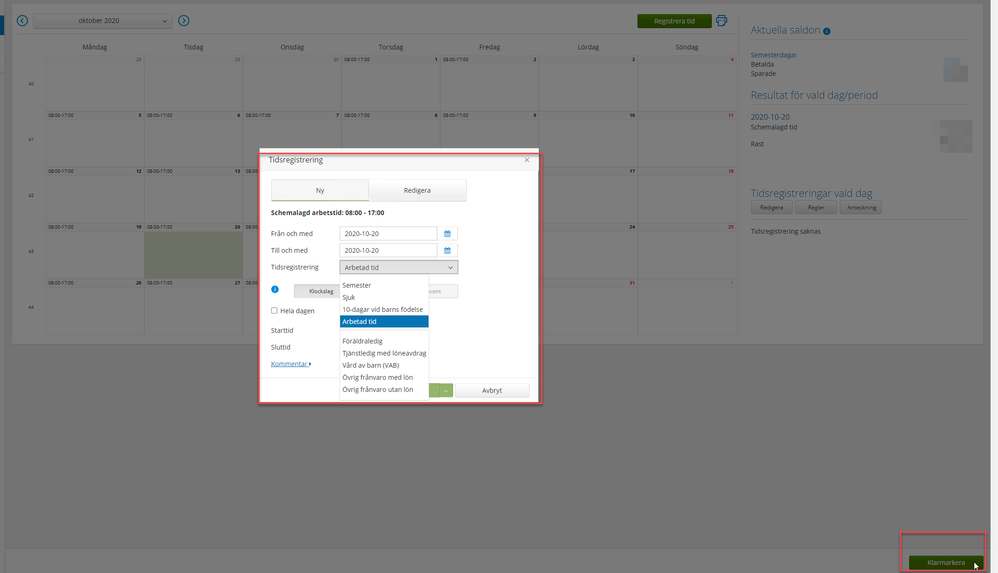Click Redigera under Tidsregistreringar vald dag
This screenshot has height=573, width=998.
771,208
